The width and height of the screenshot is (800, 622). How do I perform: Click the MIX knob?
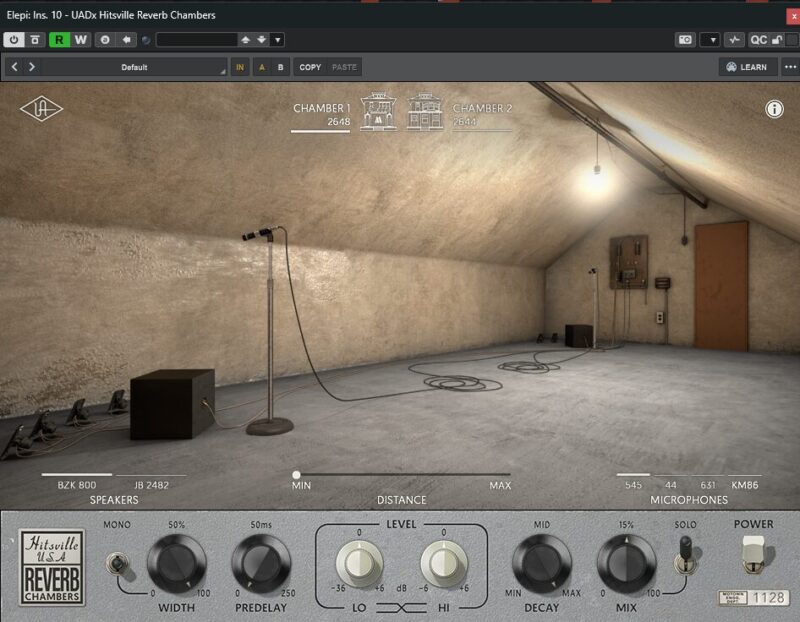coord(627,564)
